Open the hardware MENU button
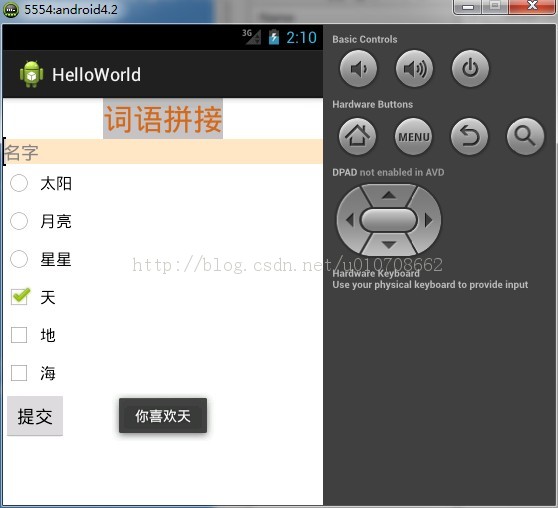The width and height of the screenshot is (558, 508). (413, 136)
